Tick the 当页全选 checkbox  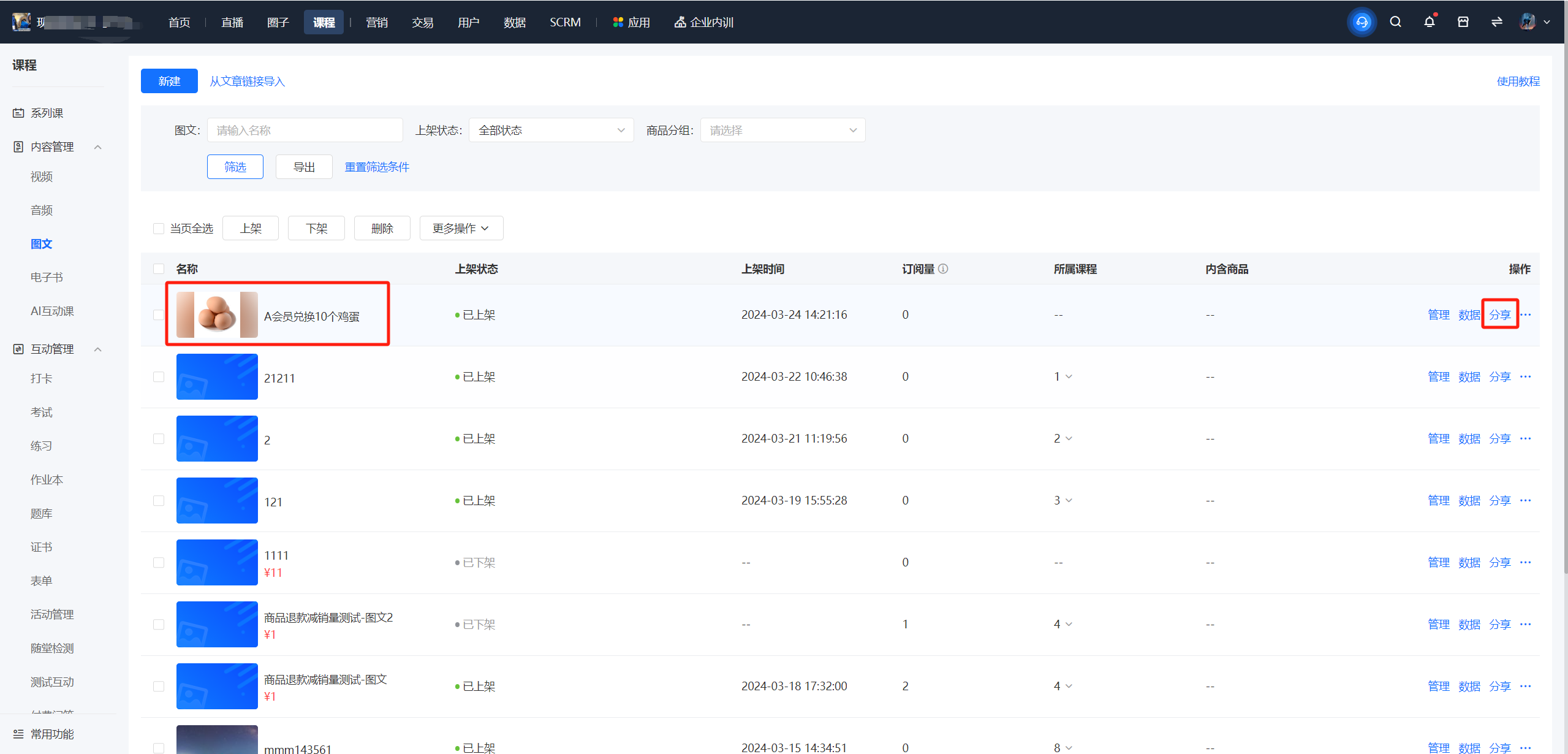[x=159, y=229]
